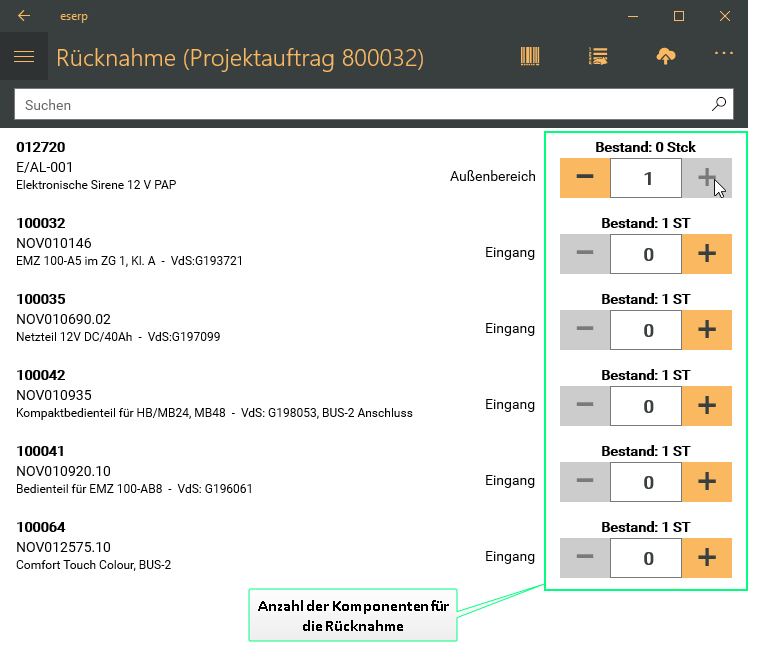Viewport: 759px width, 666px height.
Task: Open the three-dots more options menu
Action: [x=724, y=54]
